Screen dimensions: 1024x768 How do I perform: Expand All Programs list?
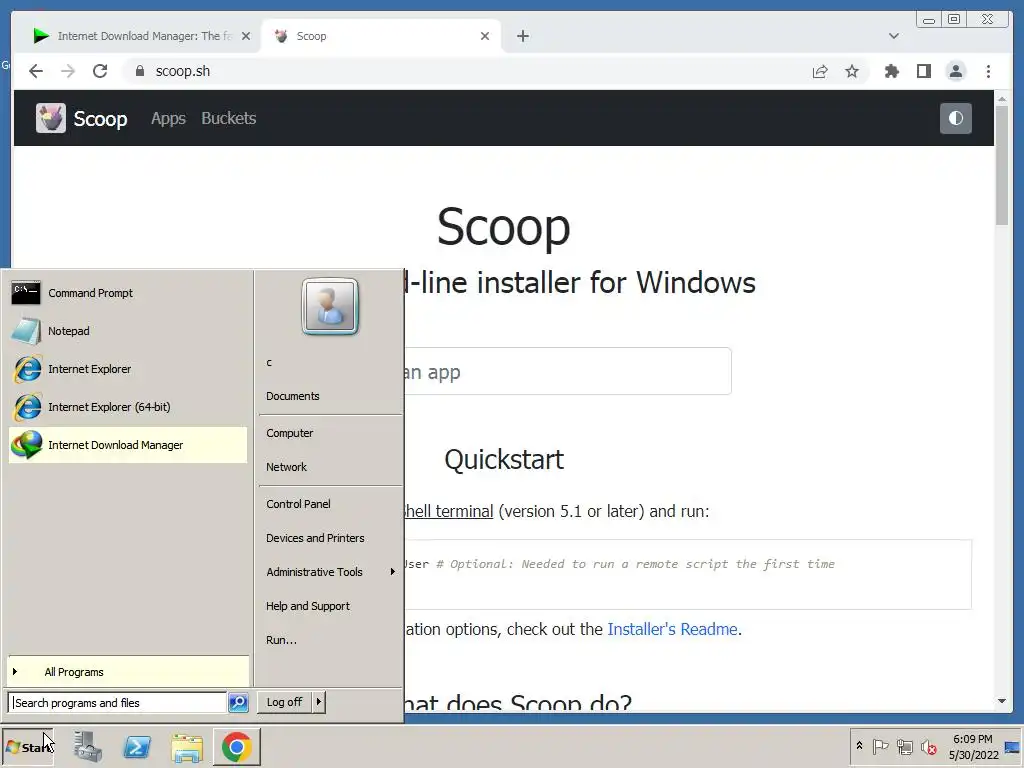(128, 672)
